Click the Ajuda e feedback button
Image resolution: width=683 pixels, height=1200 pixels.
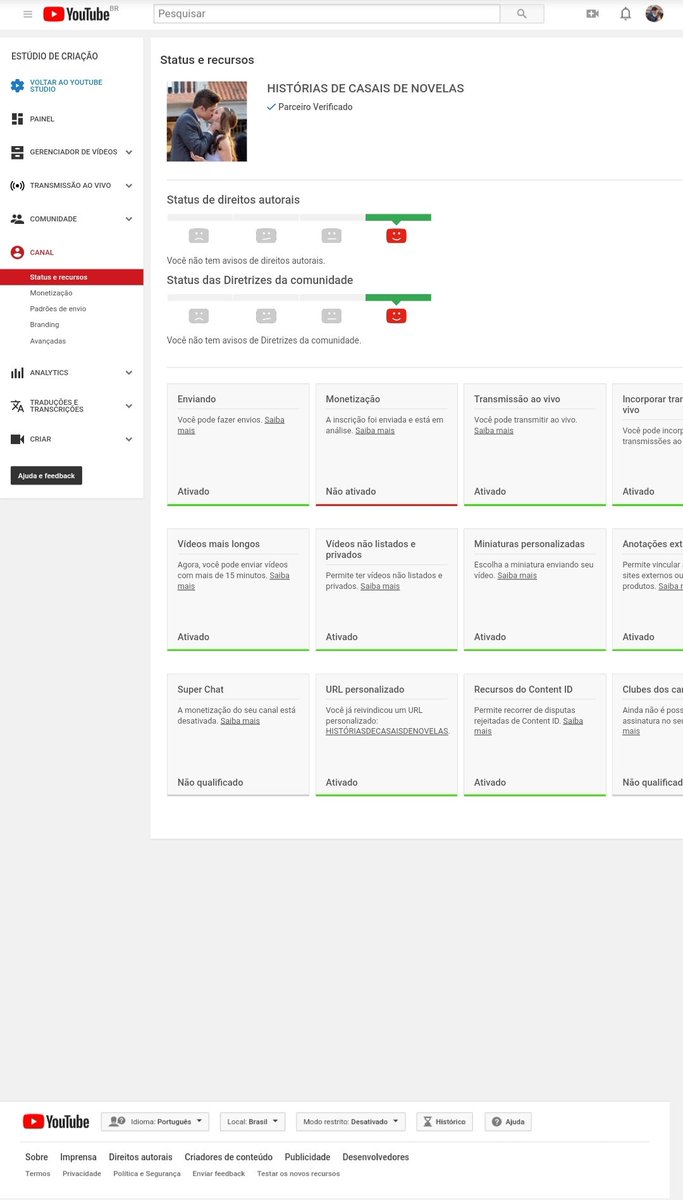[46, 476]
